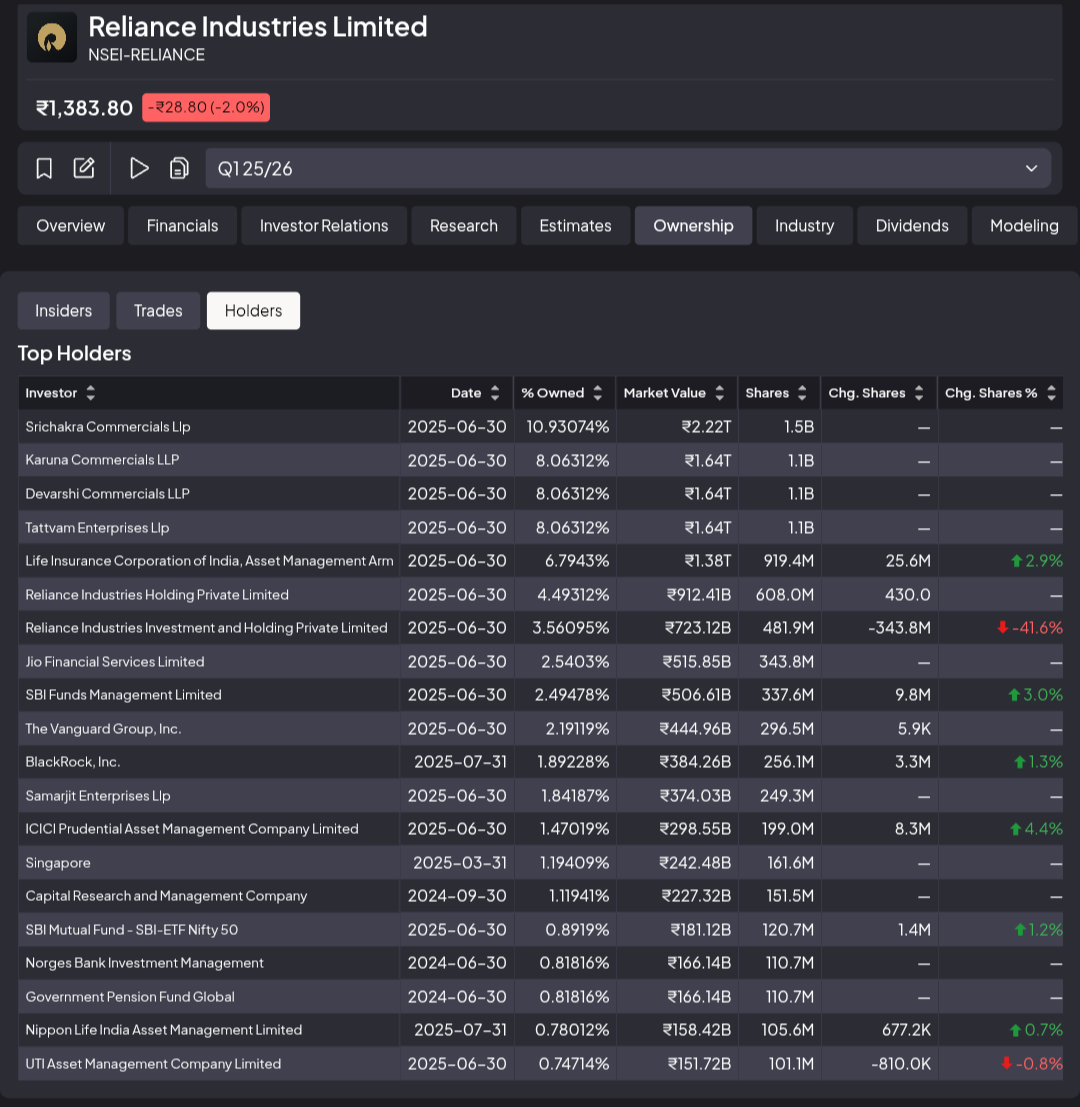Go to the Modeling tab
This screenshot has height=1107, width=1080.
(x=1024, y=226)
